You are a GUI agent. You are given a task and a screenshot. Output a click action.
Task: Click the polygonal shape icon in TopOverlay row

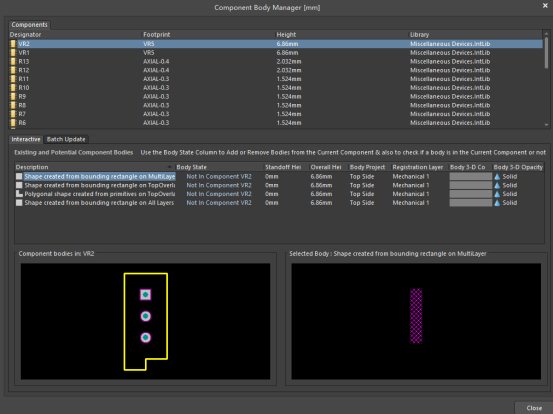click(19, 194)
